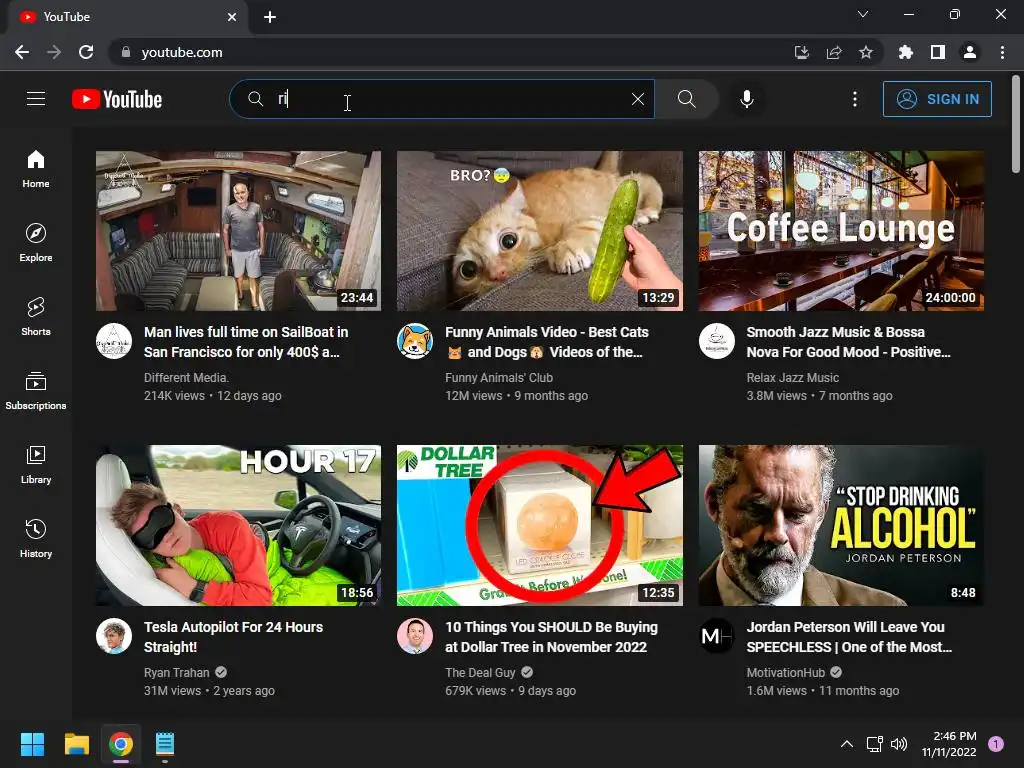Image resolution: width=1024 pixels, height=768 pixels.
Task: Open YouTube settings three-dot menu
Action: [x=855, y=99]
